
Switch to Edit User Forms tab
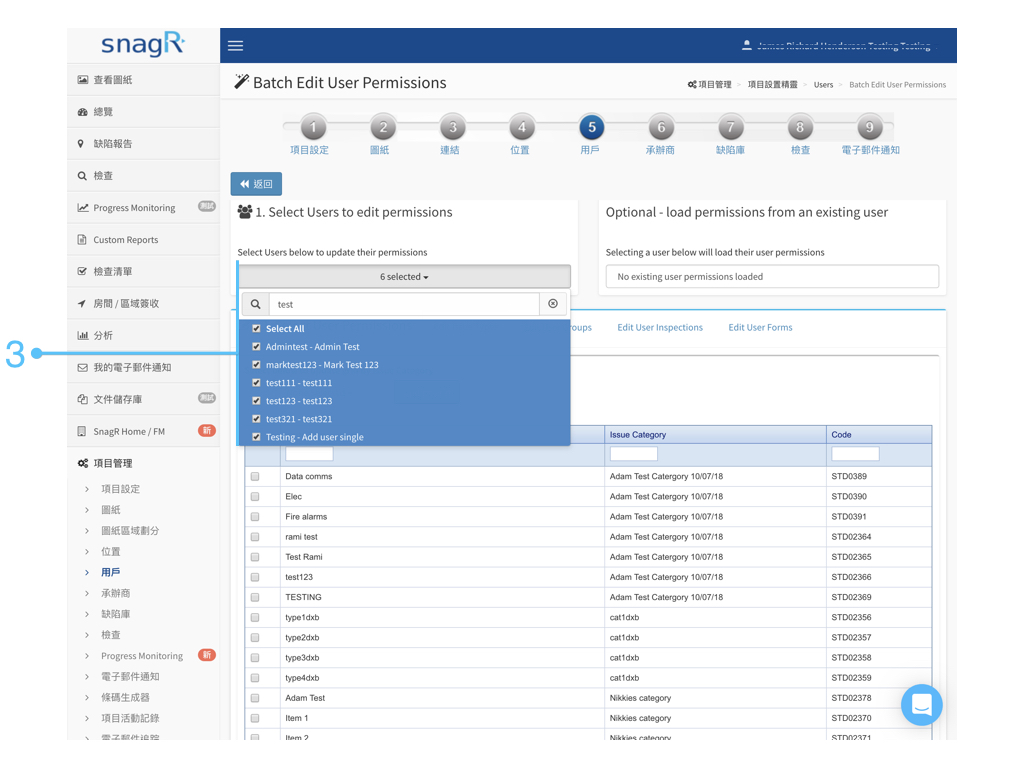760,328
